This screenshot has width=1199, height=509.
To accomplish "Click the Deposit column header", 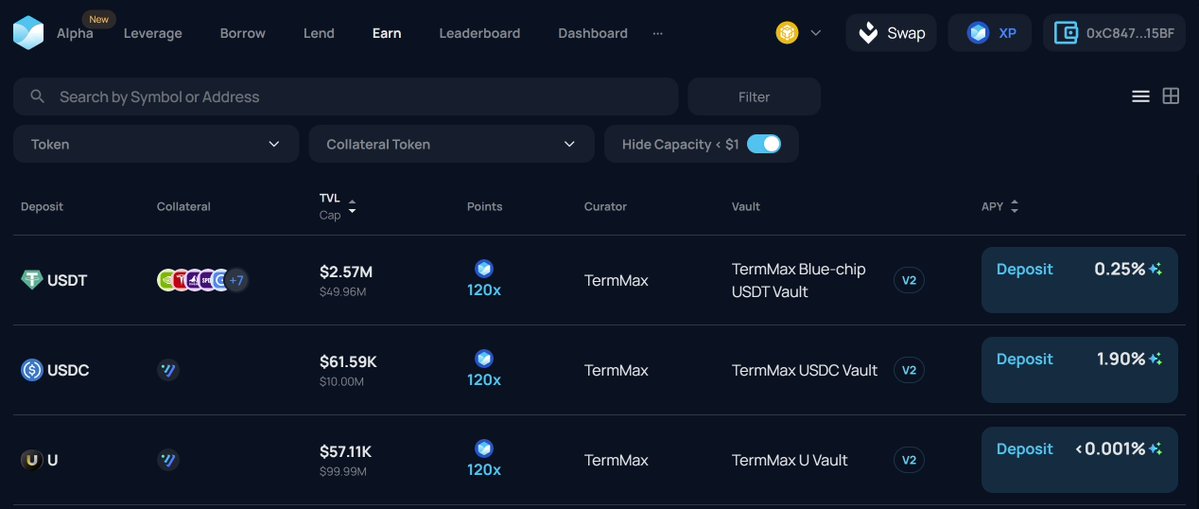I will pos(42,206).
